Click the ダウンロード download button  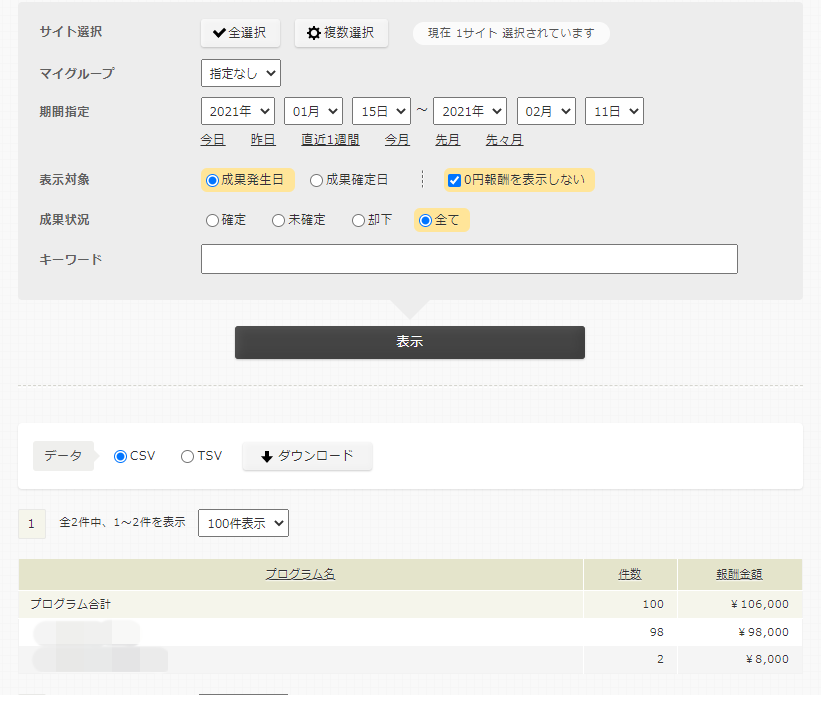tap(307, 456)
